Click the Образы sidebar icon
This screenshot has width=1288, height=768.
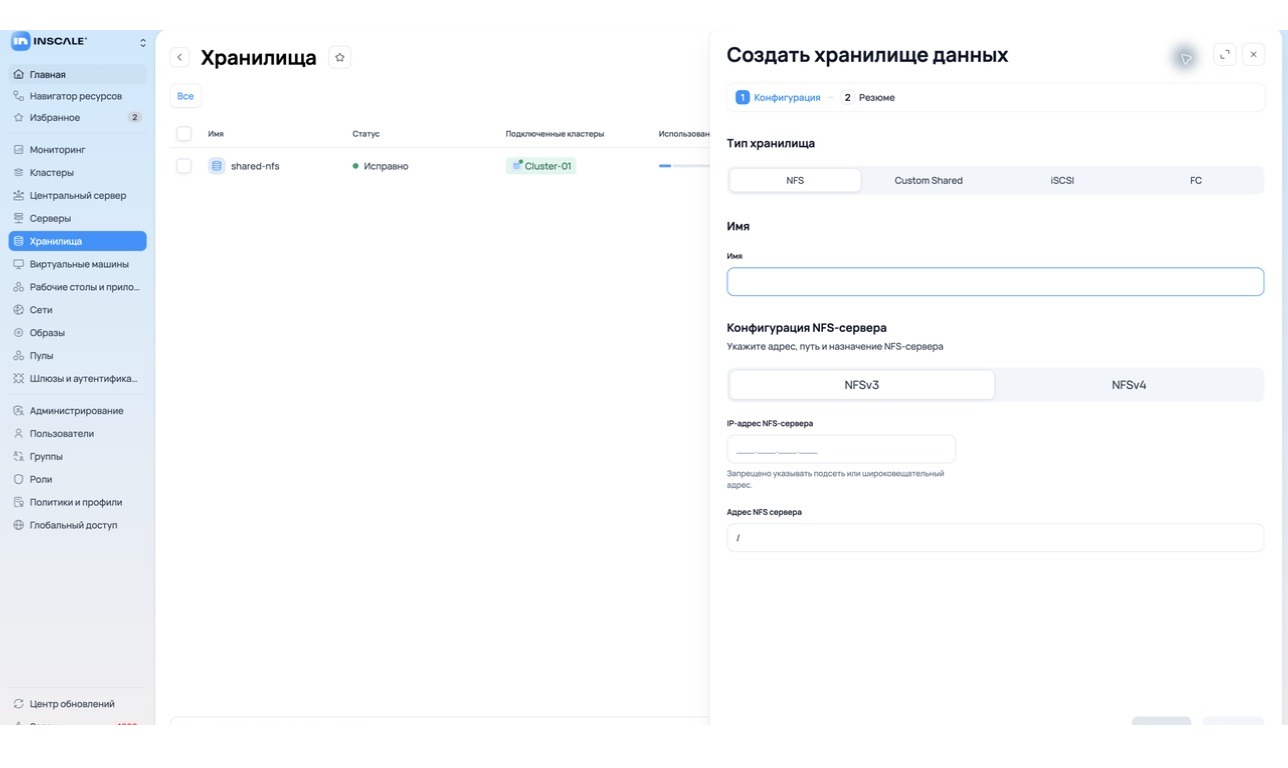(x=18, y=333)
